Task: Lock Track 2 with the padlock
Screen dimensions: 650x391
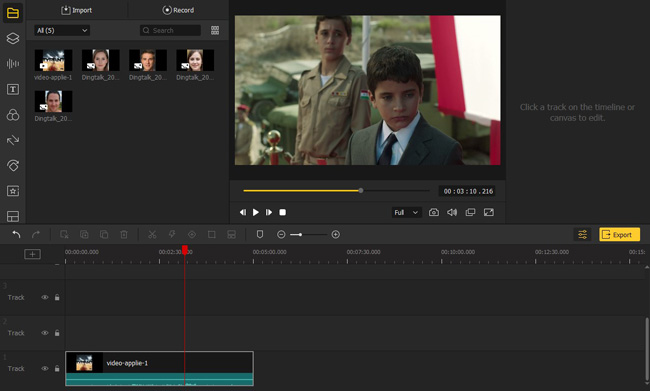Action: [57, 333]
